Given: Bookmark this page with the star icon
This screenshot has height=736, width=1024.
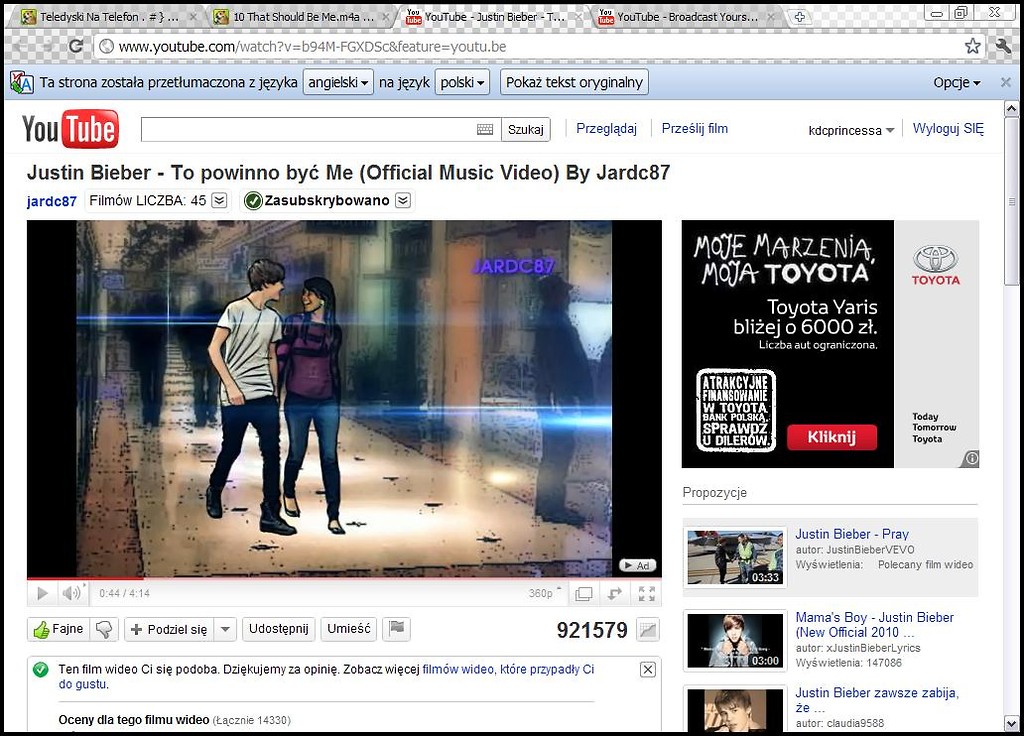Looking at the screenshot, I should pos(972,46).
